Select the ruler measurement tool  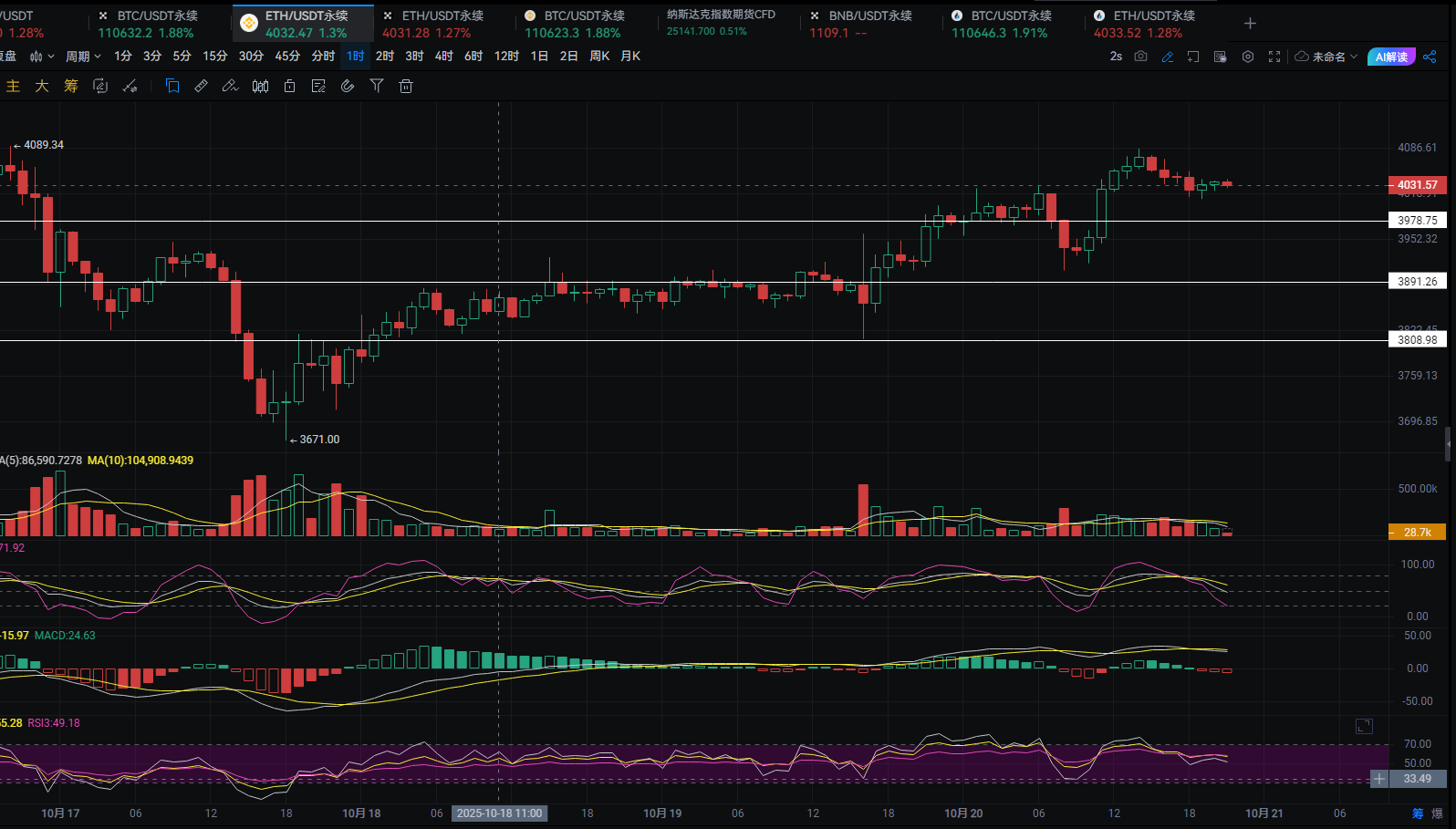pyautogui.click(x=202, y=86)
